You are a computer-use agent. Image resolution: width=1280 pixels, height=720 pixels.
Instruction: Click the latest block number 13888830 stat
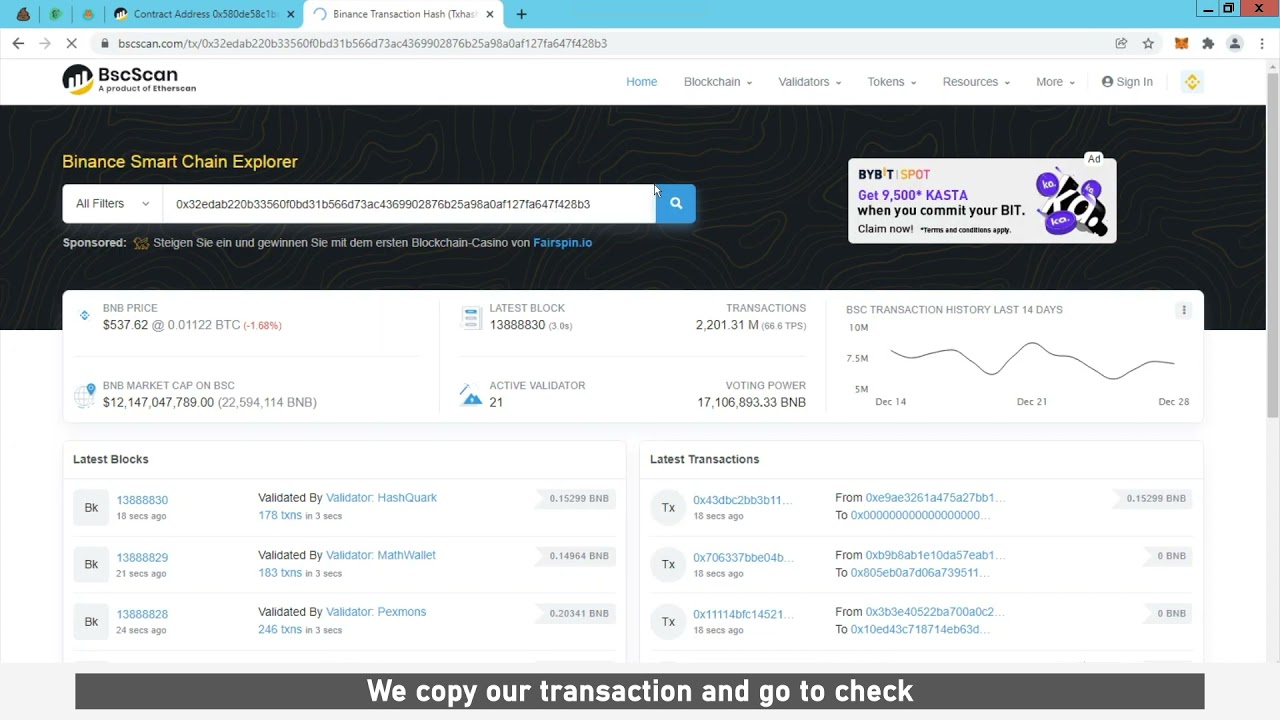click(x=517, y=325)
